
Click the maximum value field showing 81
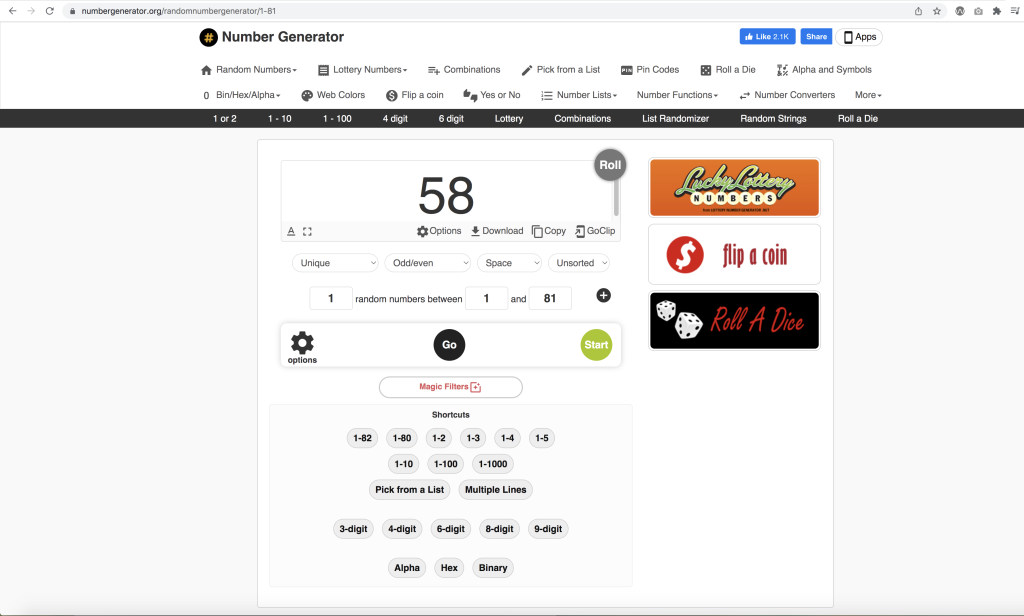pos(550,298)
